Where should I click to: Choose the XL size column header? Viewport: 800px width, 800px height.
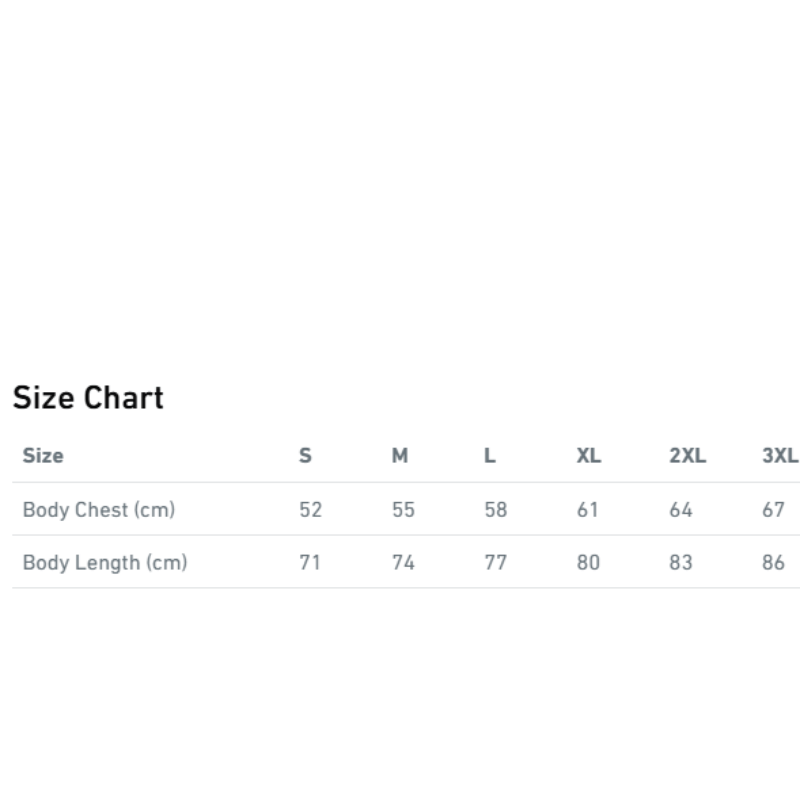coord(589,456)
